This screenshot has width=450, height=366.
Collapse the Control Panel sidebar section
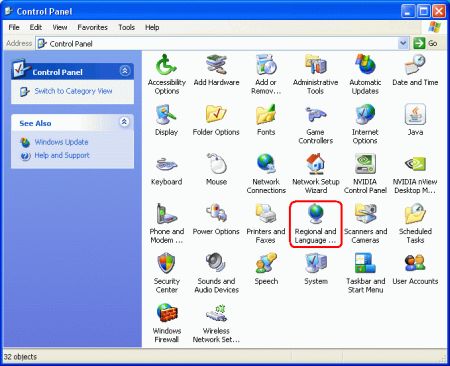[125, 71]
